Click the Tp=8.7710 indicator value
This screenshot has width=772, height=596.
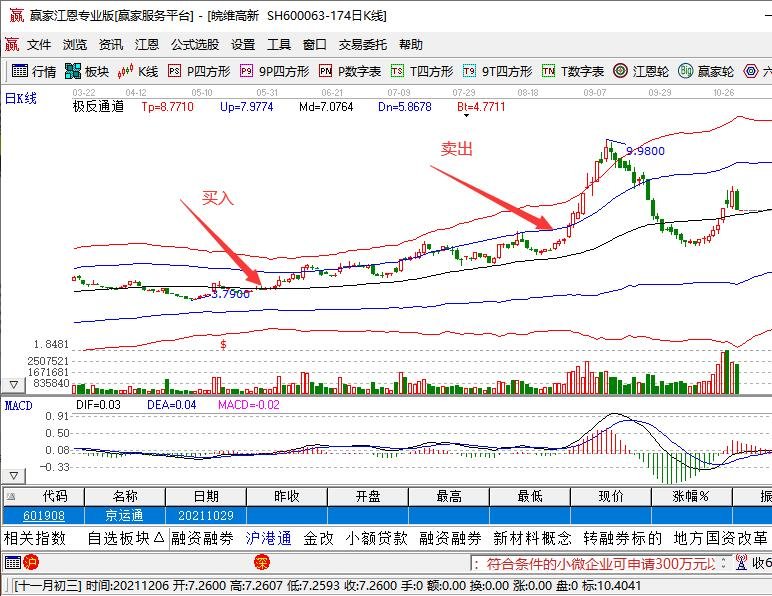(x=167, y=107)
